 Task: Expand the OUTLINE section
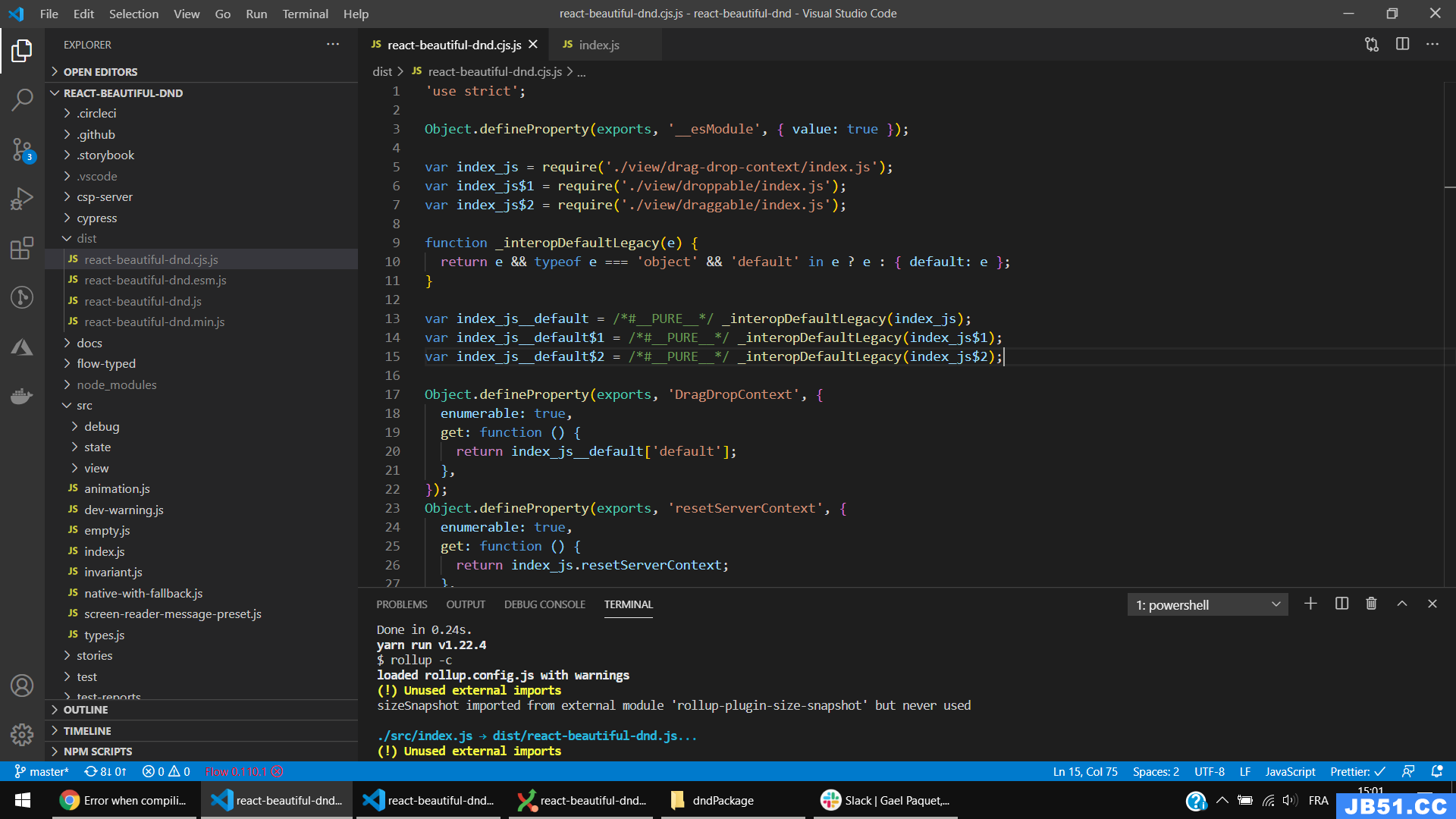tap(201, 710)
